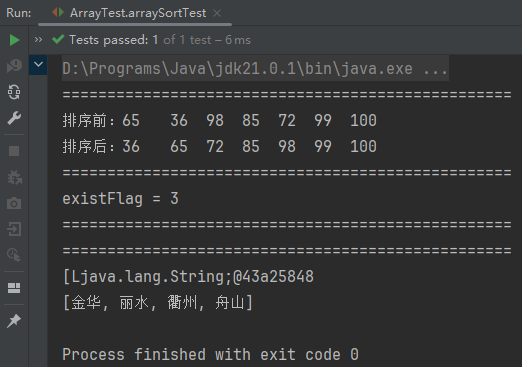The height and width of the screenshot is (367, 522).
Task: Click the Stop square icon
Action: pyautogui.click(x=14, y=151)
